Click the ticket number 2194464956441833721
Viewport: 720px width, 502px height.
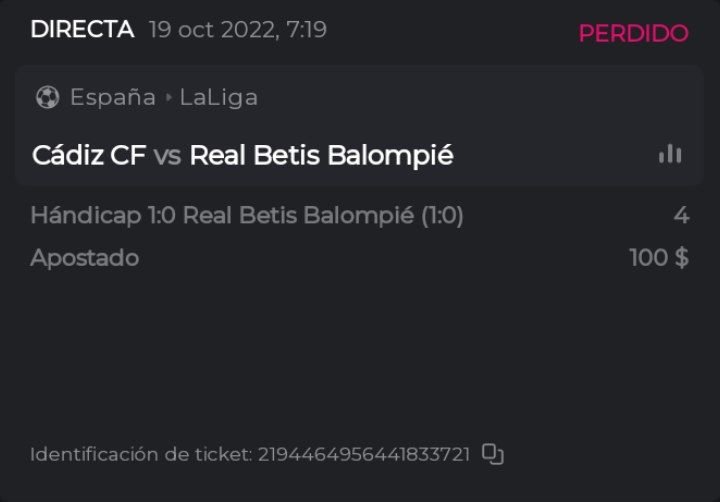tap(364, 455)
